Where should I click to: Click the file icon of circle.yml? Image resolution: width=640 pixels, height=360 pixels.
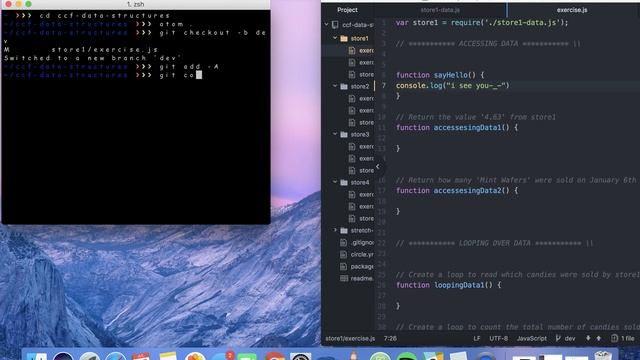pyautogui.click(x=343, y=254)
